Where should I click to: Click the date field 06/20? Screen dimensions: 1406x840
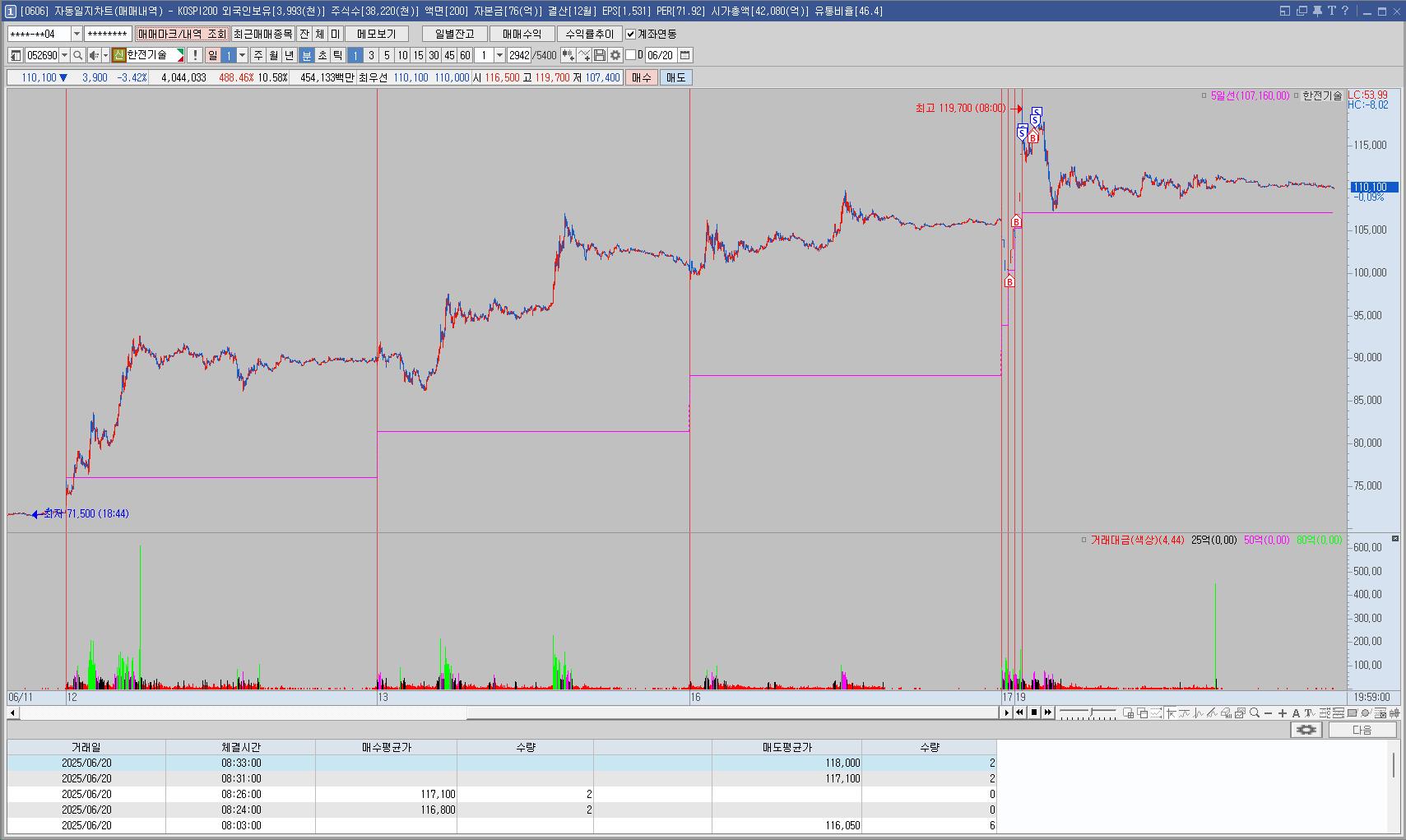coord(661,55)
